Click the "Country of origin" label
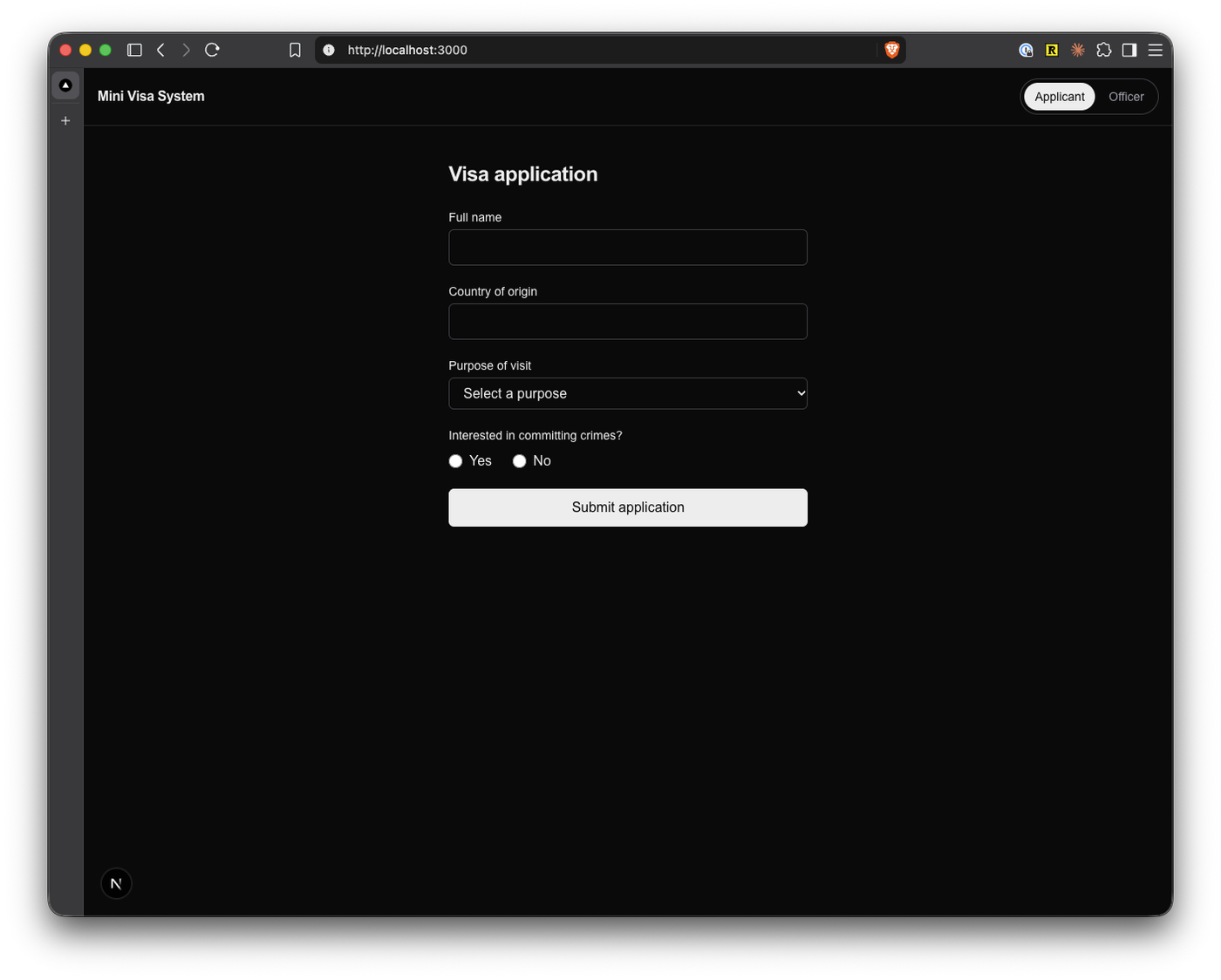 click(493, 291)
